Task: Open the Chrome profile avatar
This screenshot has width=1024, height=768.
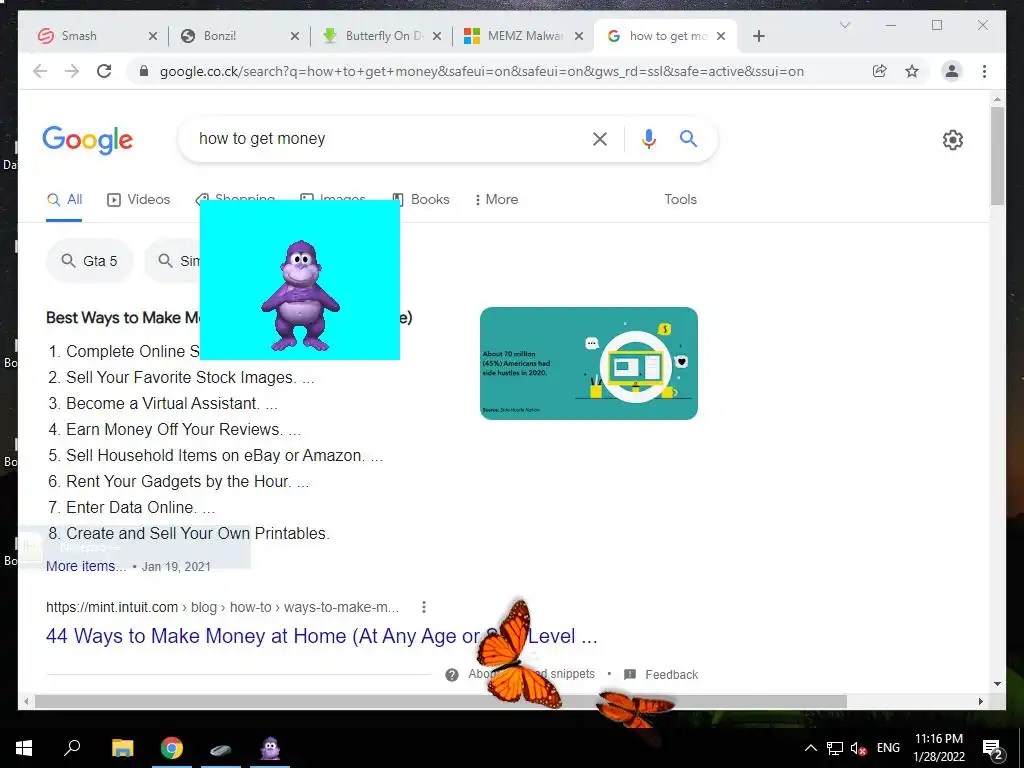Action: coord(952,71)
